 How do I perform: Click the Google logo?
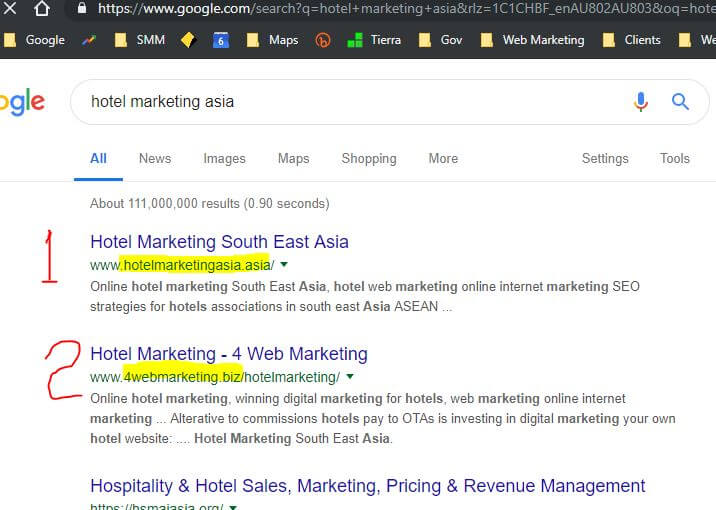click(x=22, y=102)
